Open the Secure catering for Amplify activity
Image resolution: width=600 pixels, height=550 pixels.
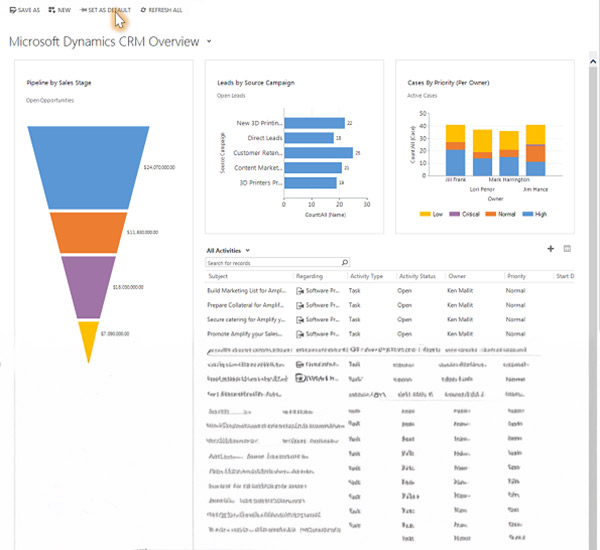pos(246,320)
